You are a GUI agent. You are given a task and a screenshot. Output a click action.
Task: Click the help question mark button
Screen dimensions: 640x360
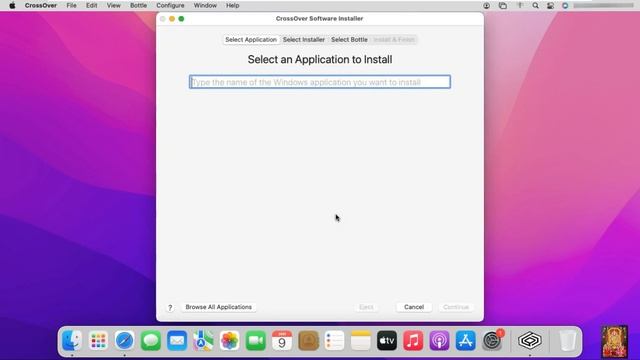170,307
